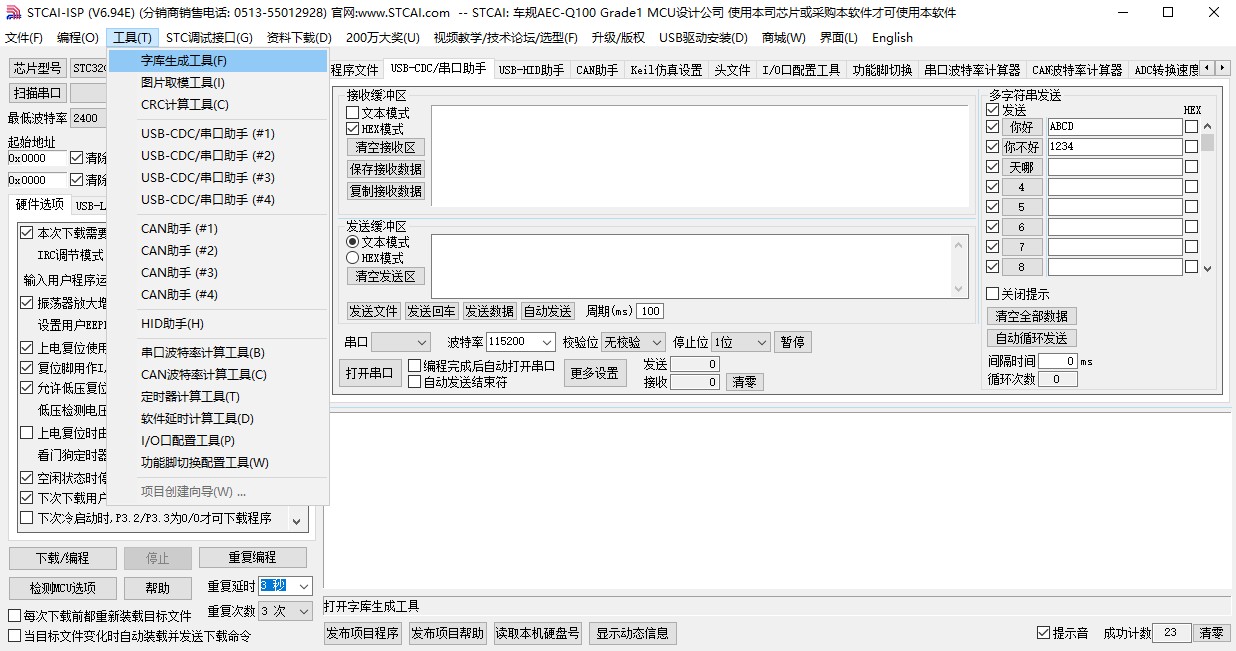1236x651 pixels.
Task: Open 软件延时计算工具(D) menu entry
Action: 219,419
